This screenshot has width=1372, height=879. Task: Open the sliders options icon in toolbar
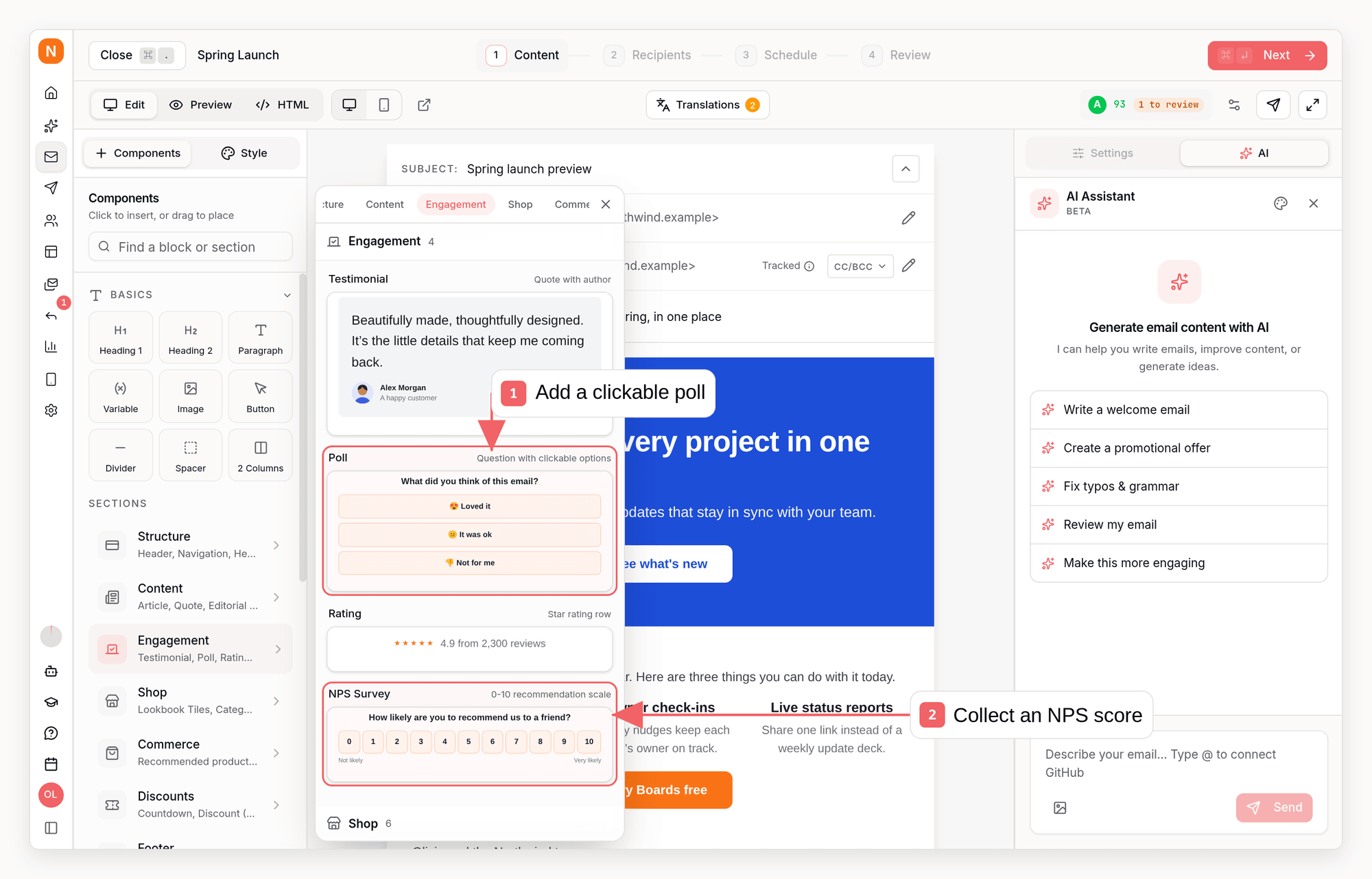(1234, 105)
